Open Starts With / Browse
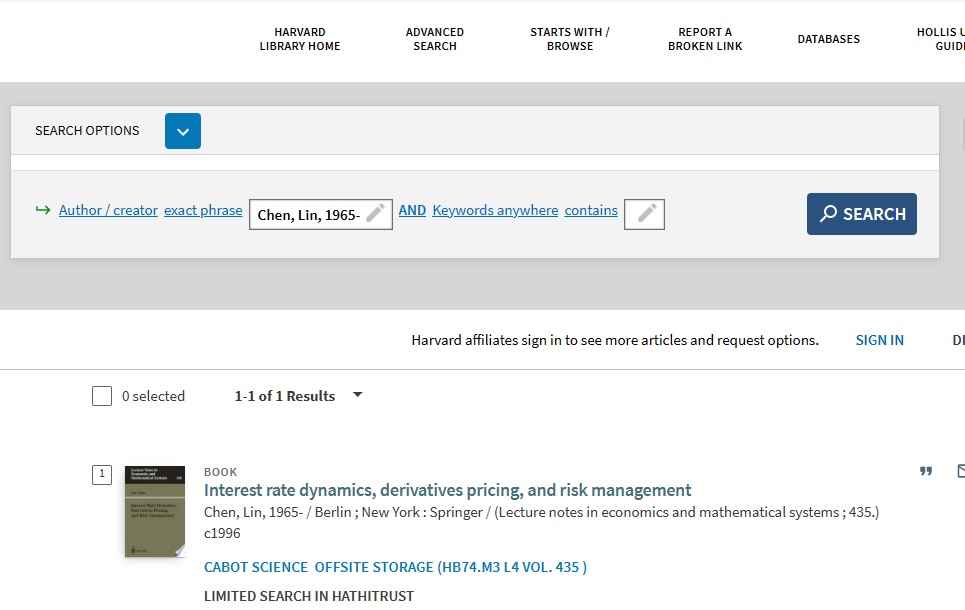Screen dimensions: 965x610 [570, 39]
